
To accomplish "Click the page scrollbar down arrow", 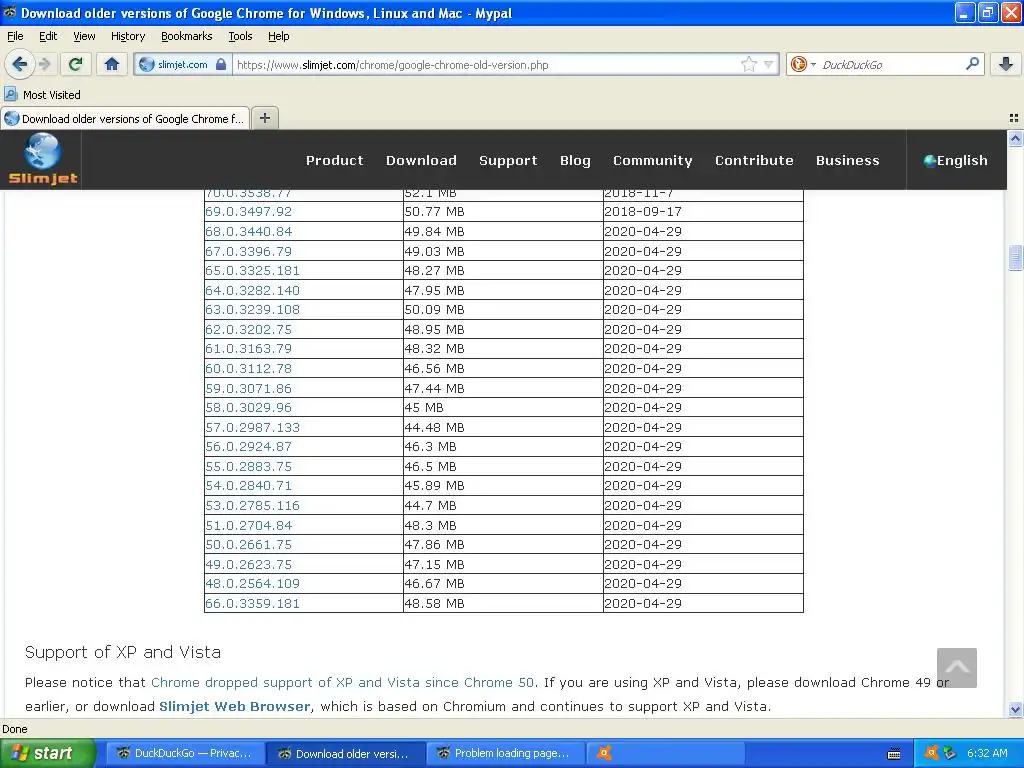I will click(x=1015, y=709).
